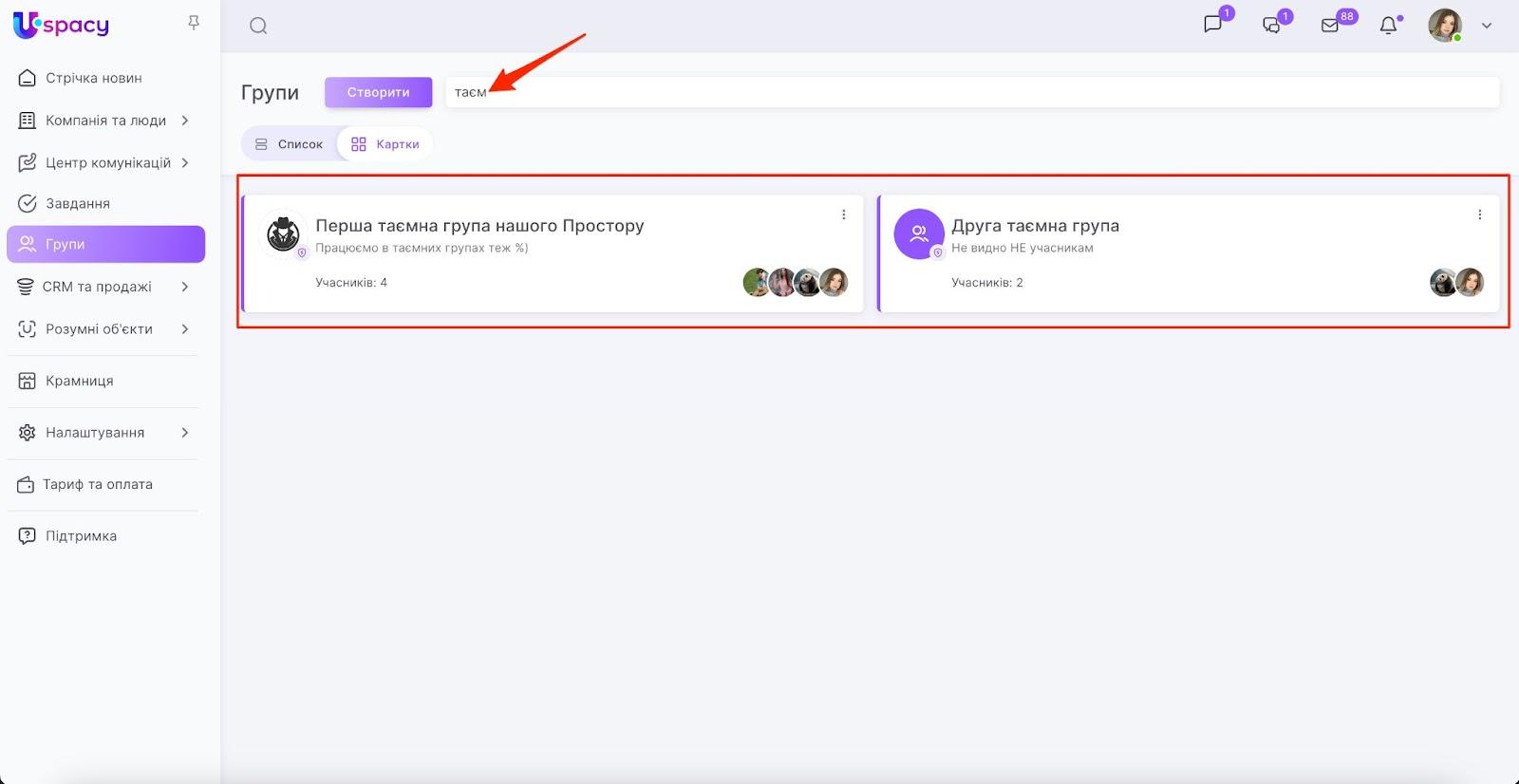1519x784 pixels.
Task: Click the Стрічка новин home icon
Action: [x=28, y=78]
